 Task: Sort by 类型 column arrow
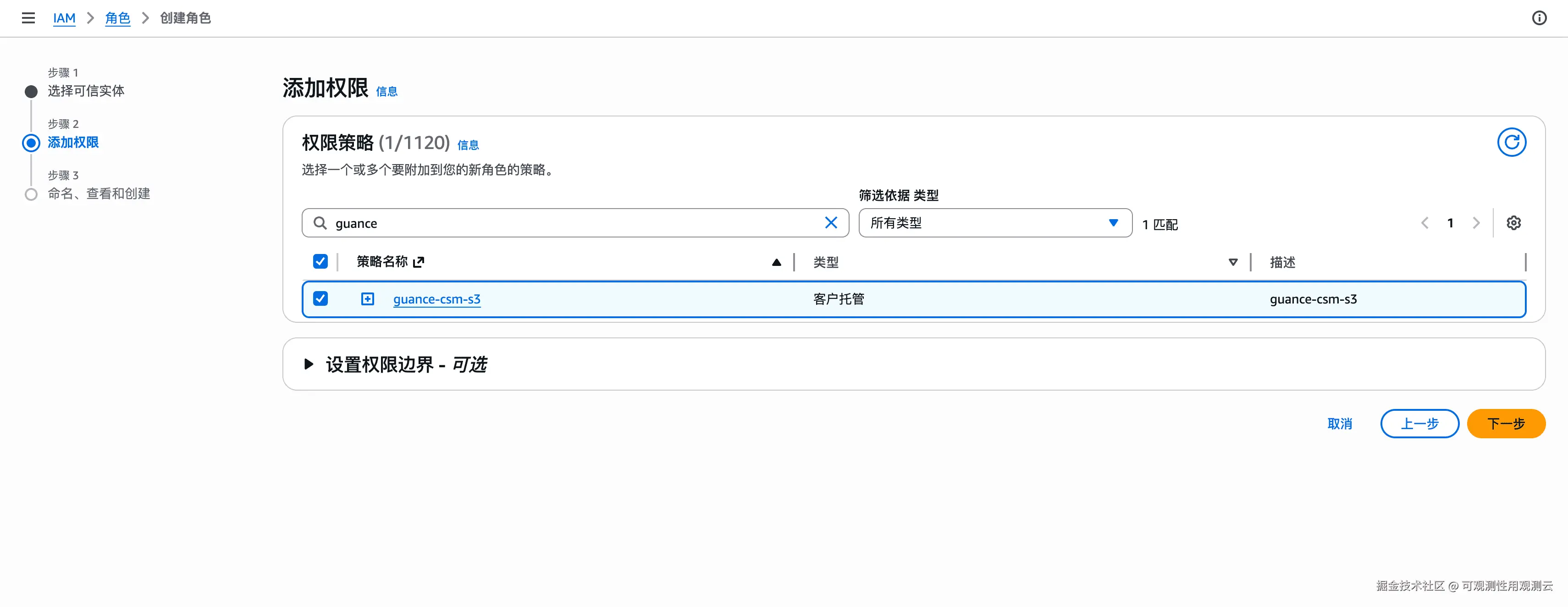pyautogui.click(x=1232, y=262)
